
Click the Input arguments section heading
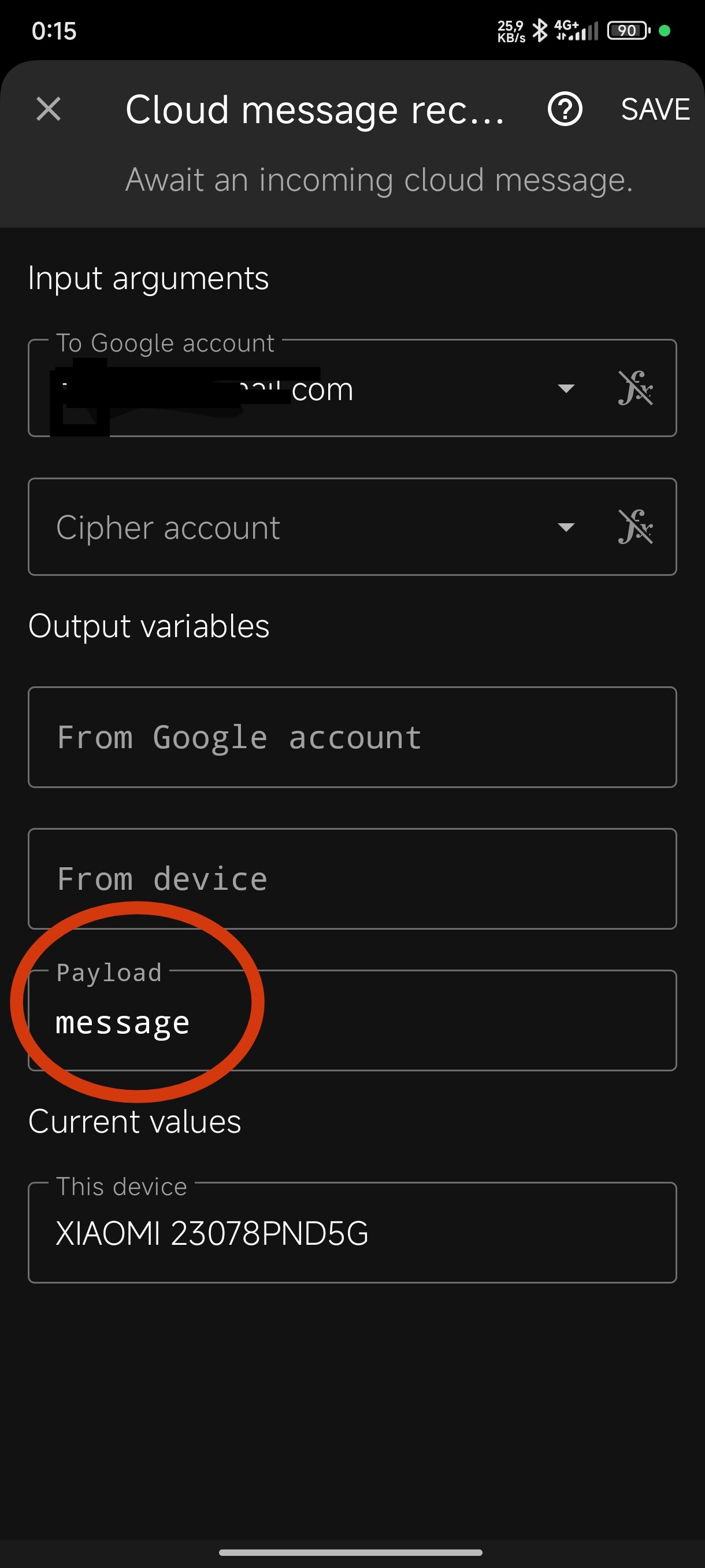pos(148,278)
